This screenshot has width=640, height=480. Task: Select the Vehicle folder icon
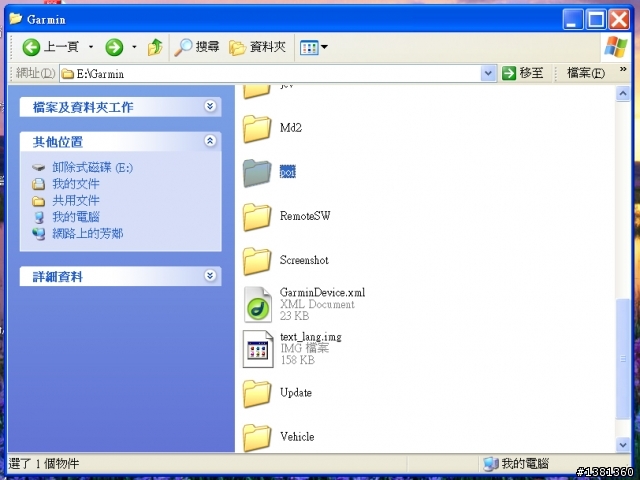(257, 438)
